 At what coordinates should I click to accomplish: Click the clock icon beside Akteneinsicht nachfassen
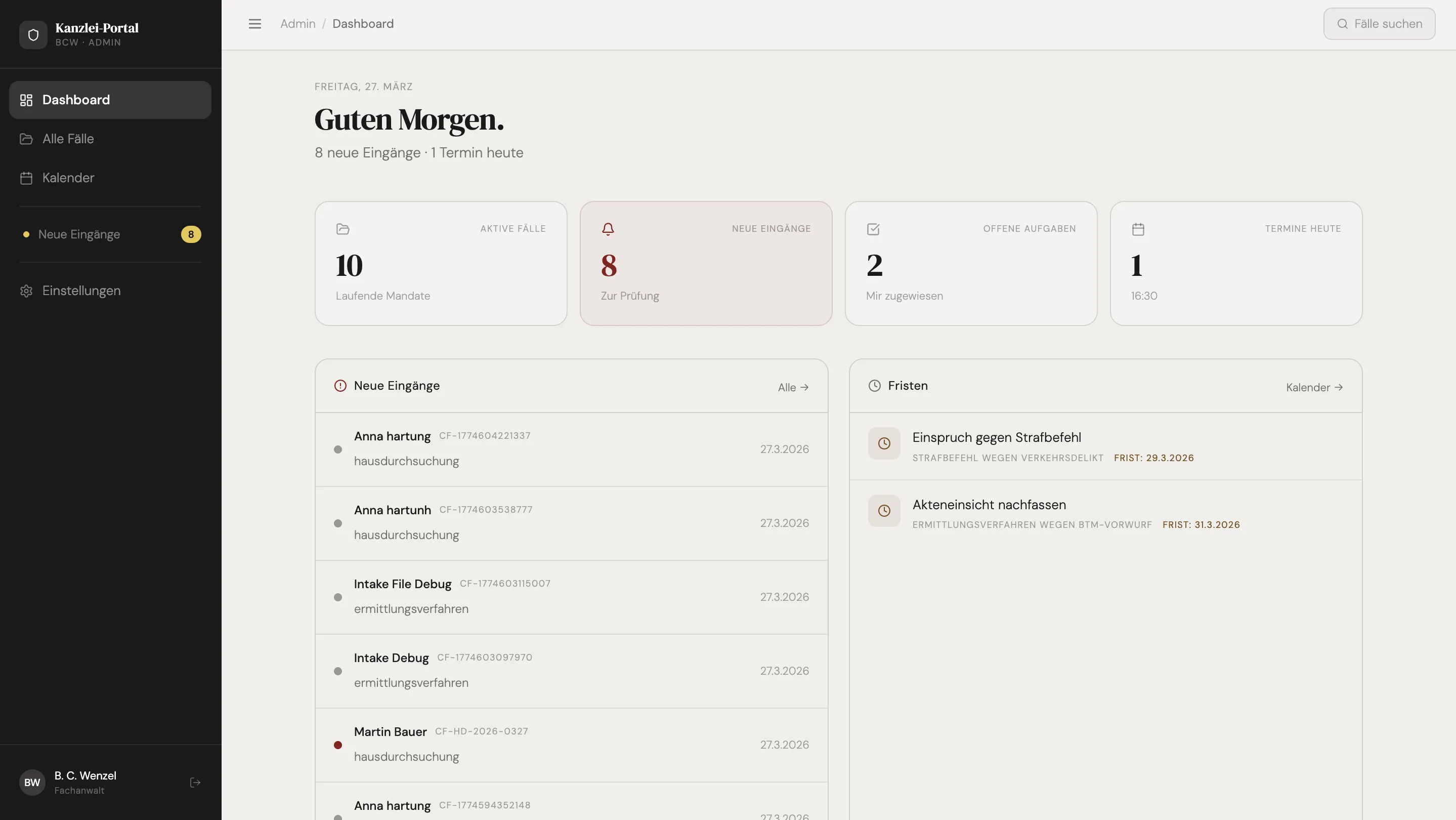(x=884, y=511)
